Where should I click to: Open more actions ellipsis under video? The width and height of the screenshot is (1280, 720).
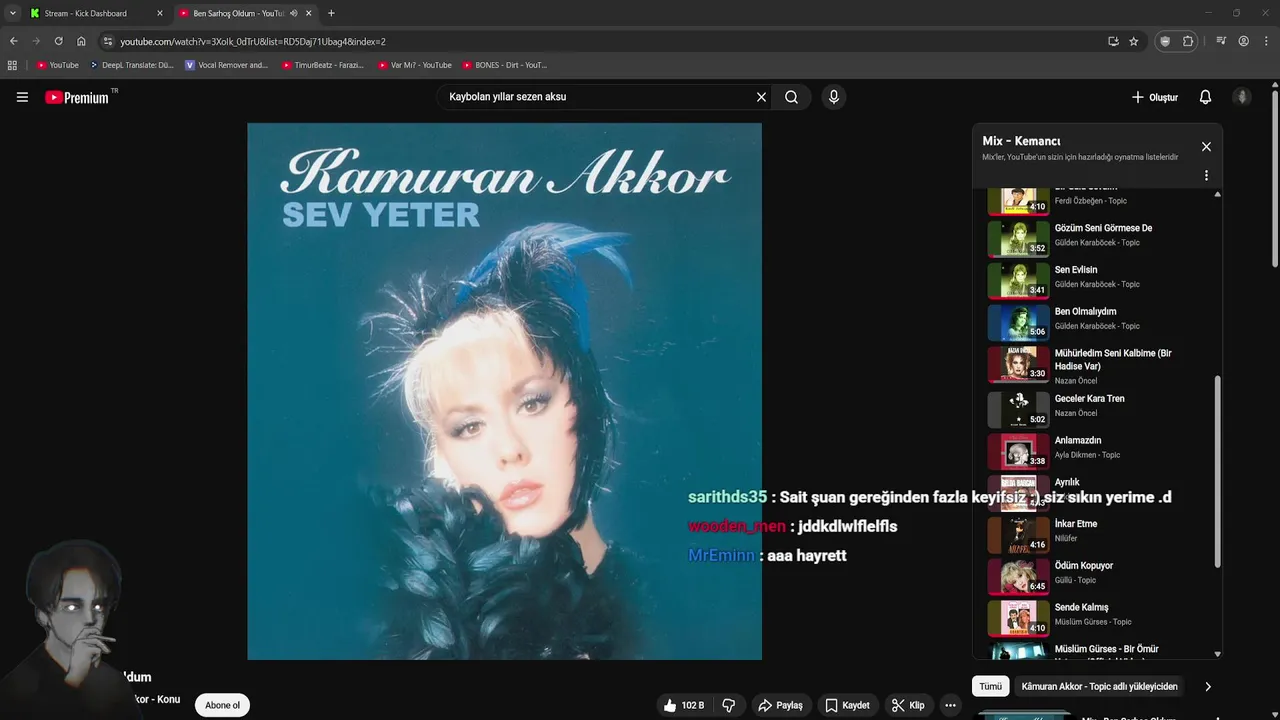[950, 705]
